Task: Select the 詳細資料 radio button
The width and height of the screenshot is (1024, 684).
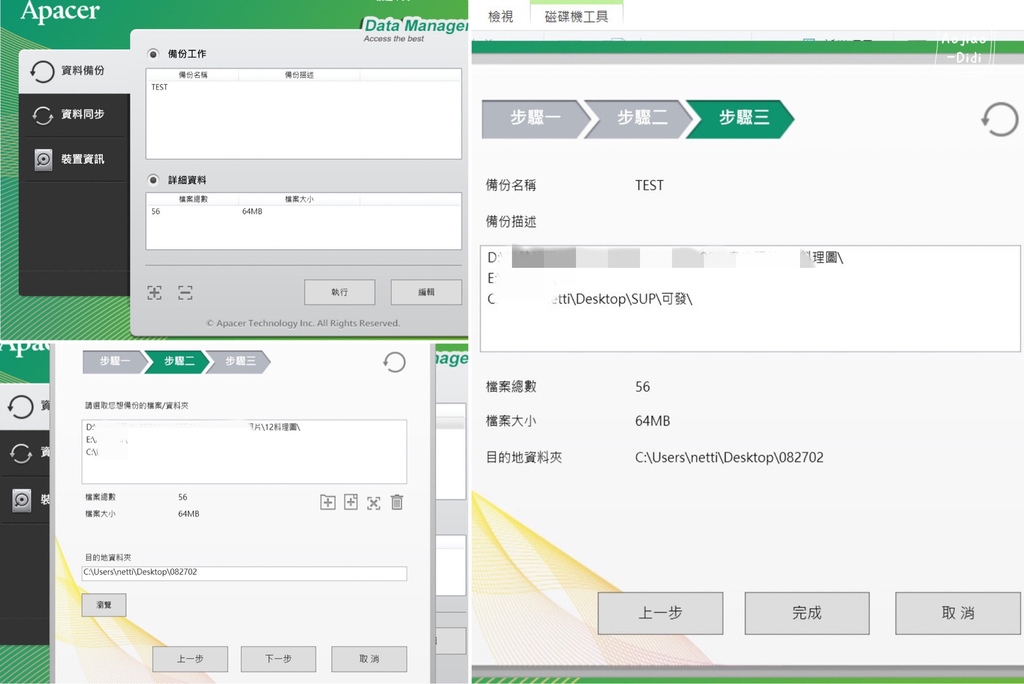Action: 153,180
